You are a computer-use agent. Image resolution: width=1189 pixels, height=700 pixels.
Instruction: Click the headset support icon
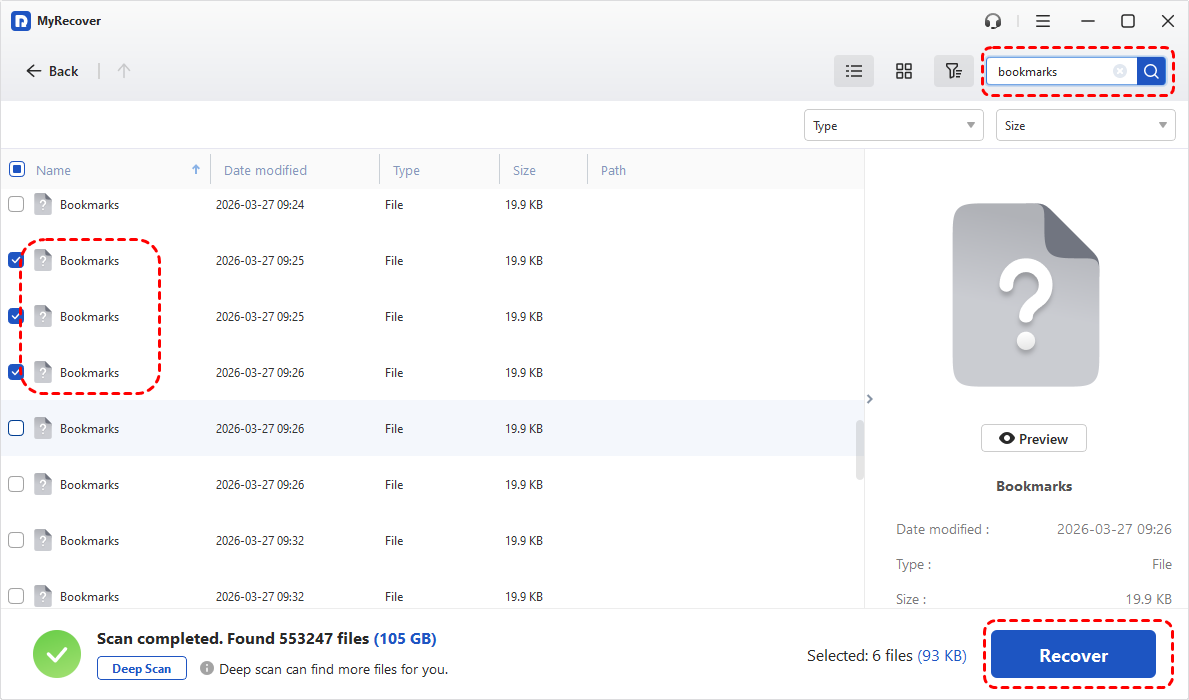[x=992, y=21]
